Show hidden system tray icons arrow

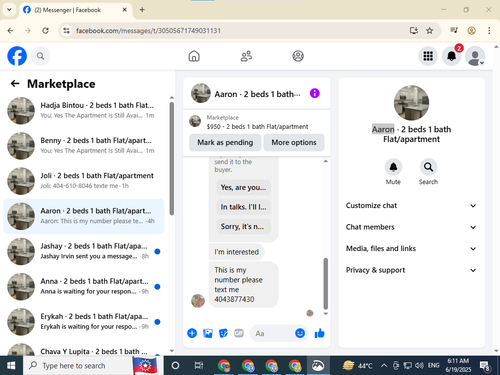click(384, 366)
